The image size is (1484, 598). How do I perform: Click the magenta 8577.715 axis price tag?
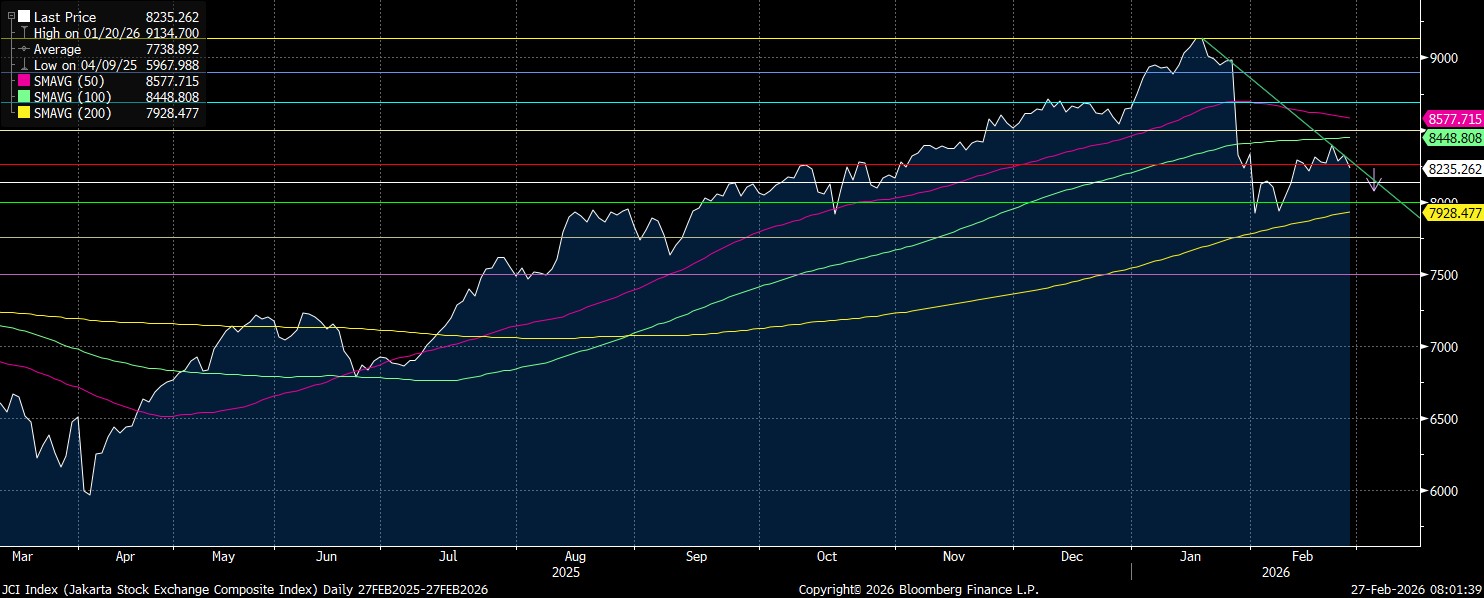pos(1453,118)
